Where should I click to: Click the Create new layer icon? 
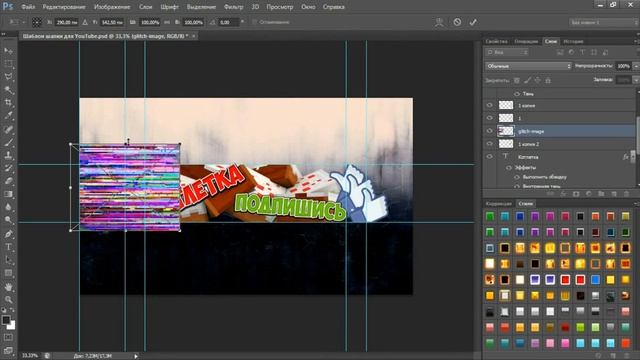(x=613, y=194)
